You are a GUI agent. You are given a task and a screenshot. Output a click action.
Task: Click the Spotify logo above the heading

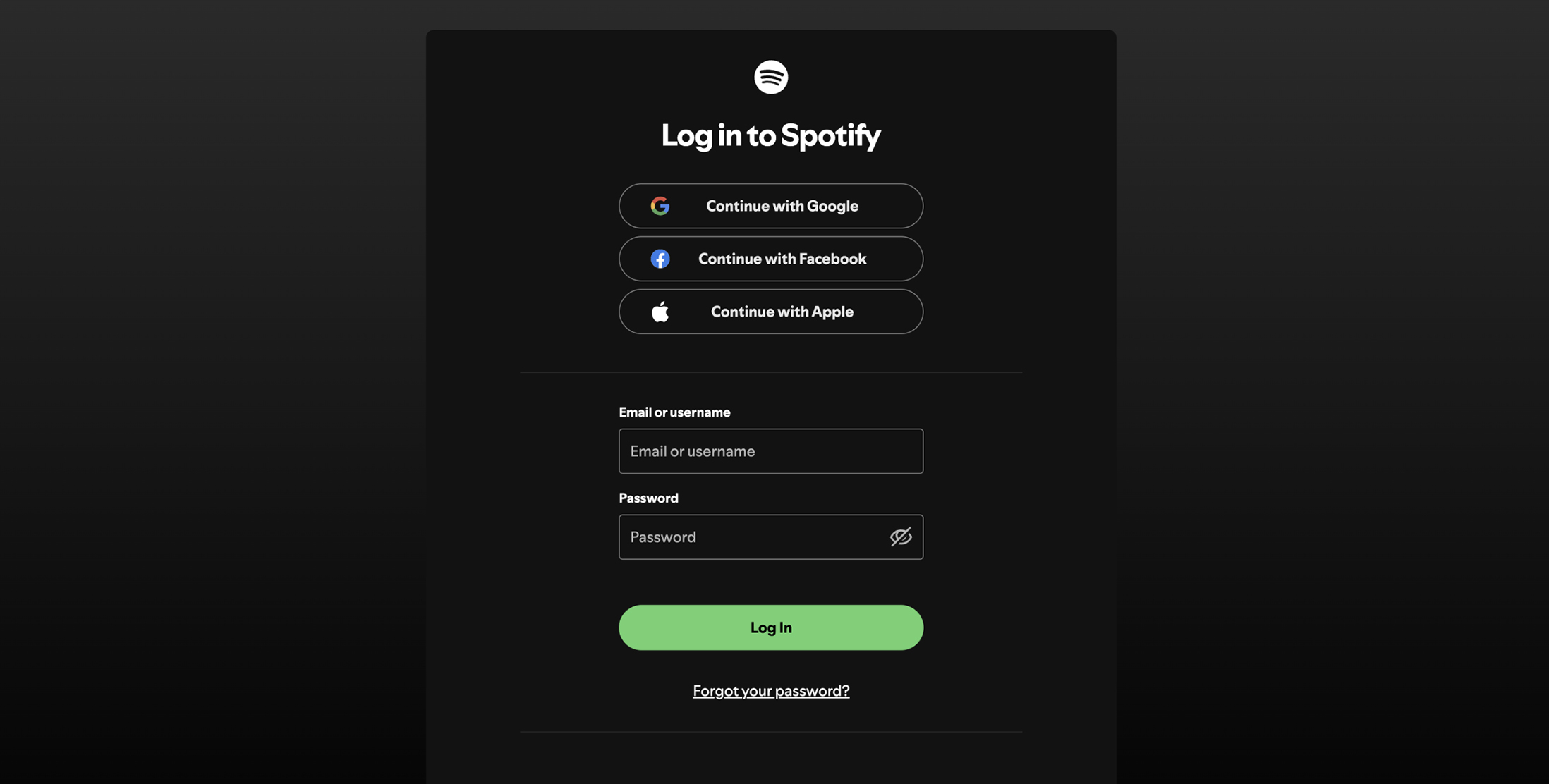[771, 77]
